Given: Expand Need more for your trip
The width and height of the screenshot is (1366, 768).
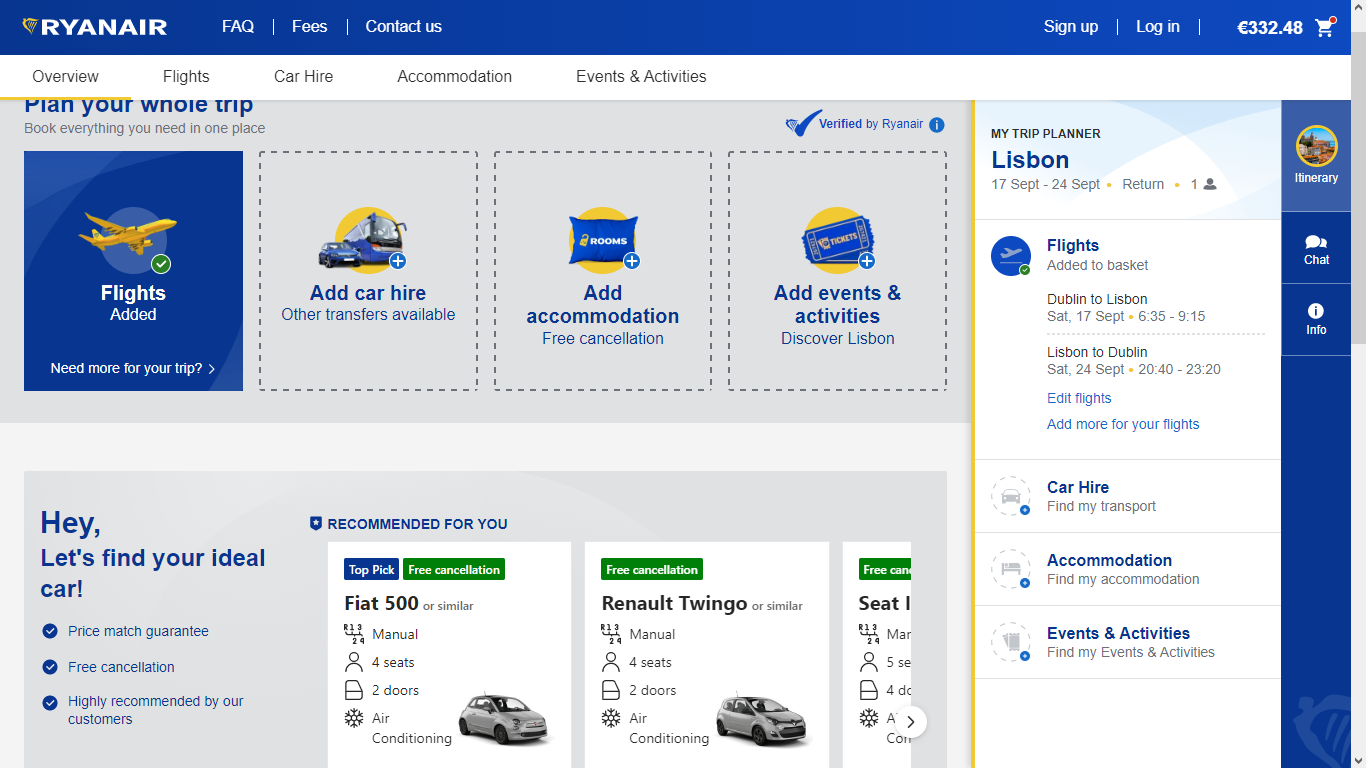Looking at the screenshot, I should coord(133,368).
